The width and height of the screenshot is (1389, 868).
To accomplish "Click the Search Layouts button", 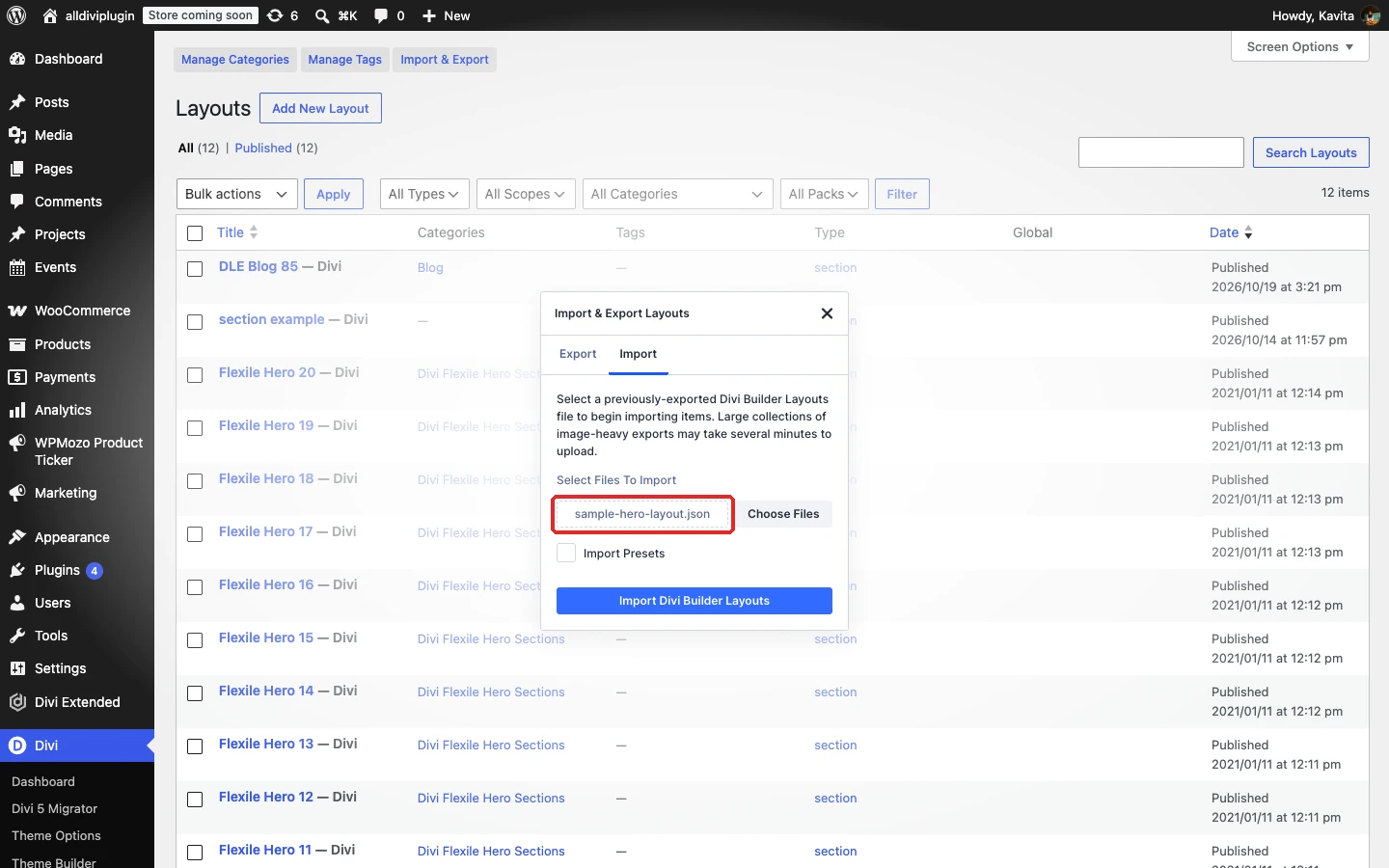I will [1311, 152].
